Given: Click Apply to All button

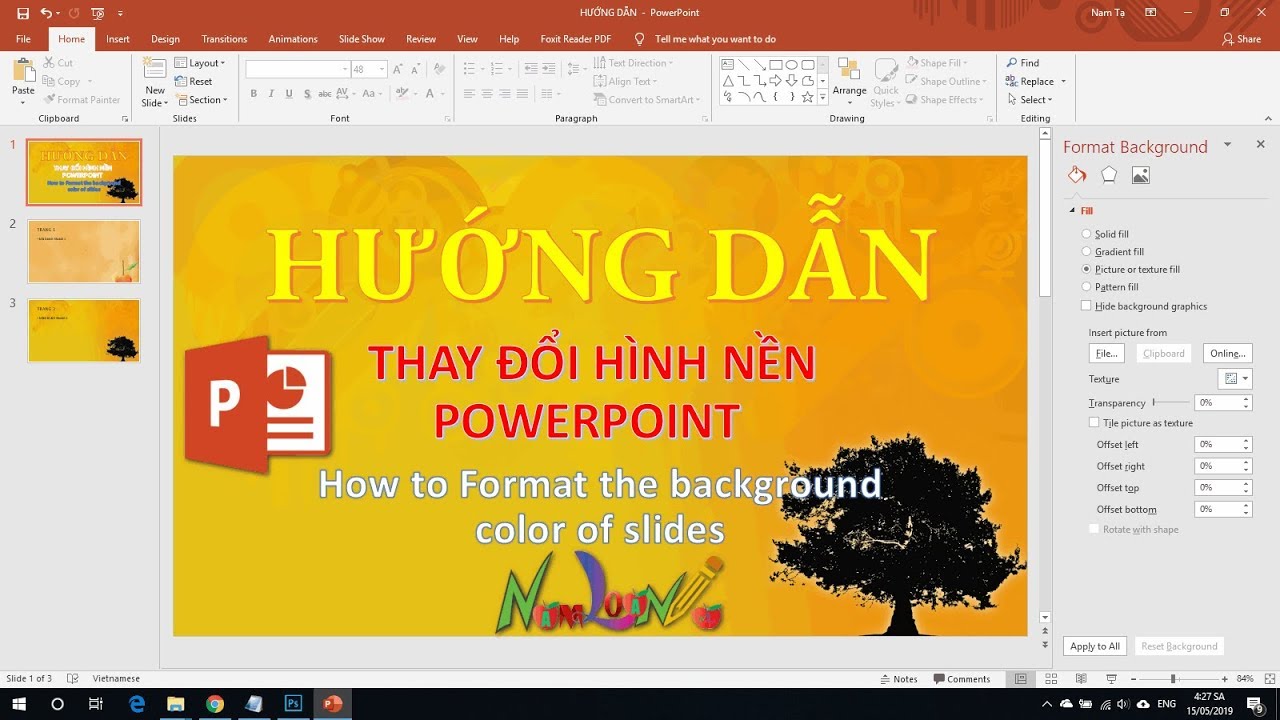Looking at the screenshot, I should coord(1095,646).
